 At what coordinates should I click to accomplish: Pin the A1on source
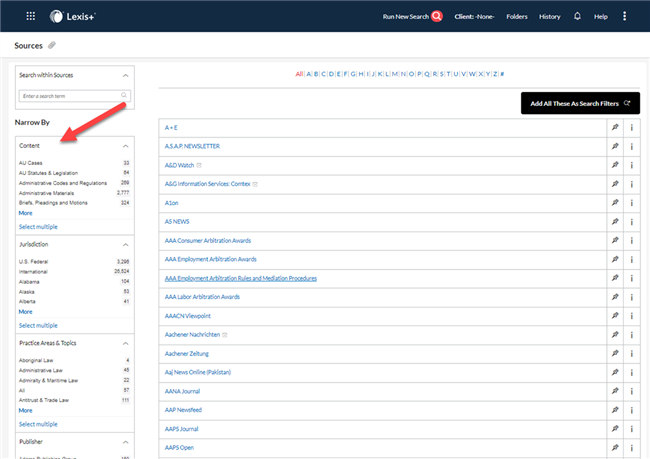(x=615, y=203)
